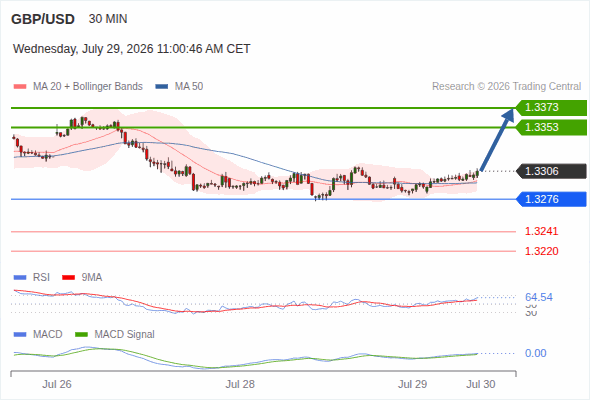Click the MA 50 legend label
Viewport: 590px width, 400px height.
click(x=189, y=87)
